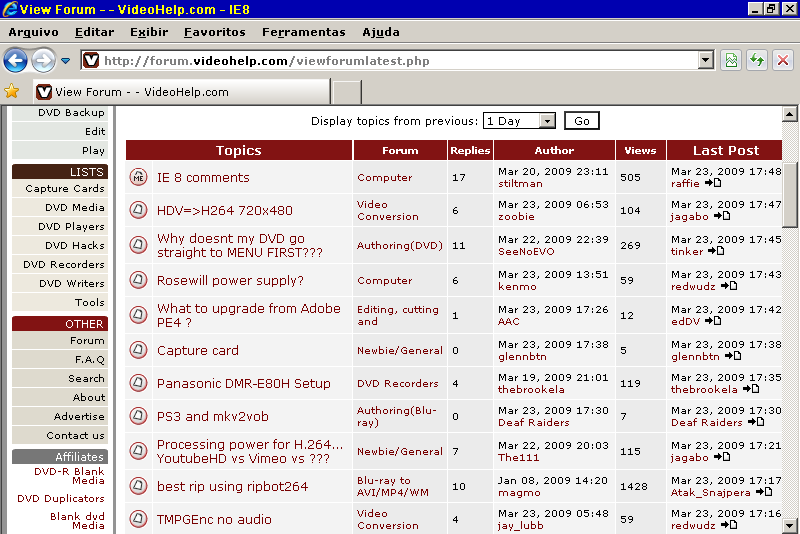Open the Search sidebar link
This screenshot has height=534, width=800.
[x=86, y=378]
